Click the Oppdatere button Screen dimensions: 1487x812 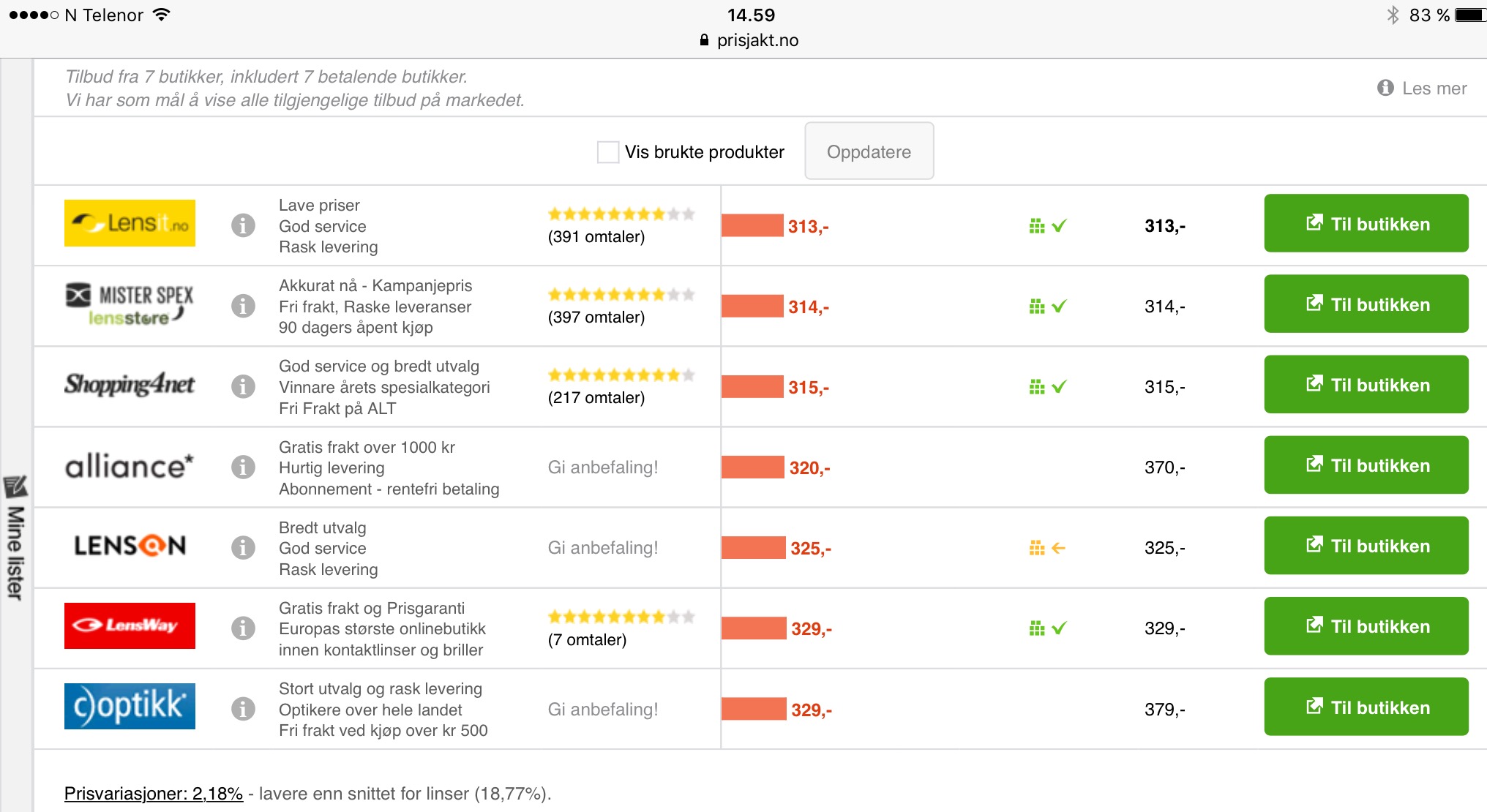tap(869, 151)
